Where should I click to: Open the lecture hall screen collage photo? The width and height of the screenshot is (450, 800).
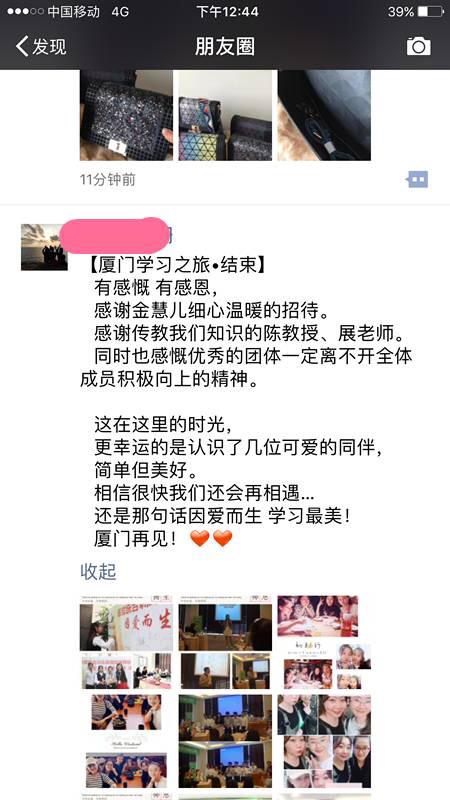coord(225,642)
